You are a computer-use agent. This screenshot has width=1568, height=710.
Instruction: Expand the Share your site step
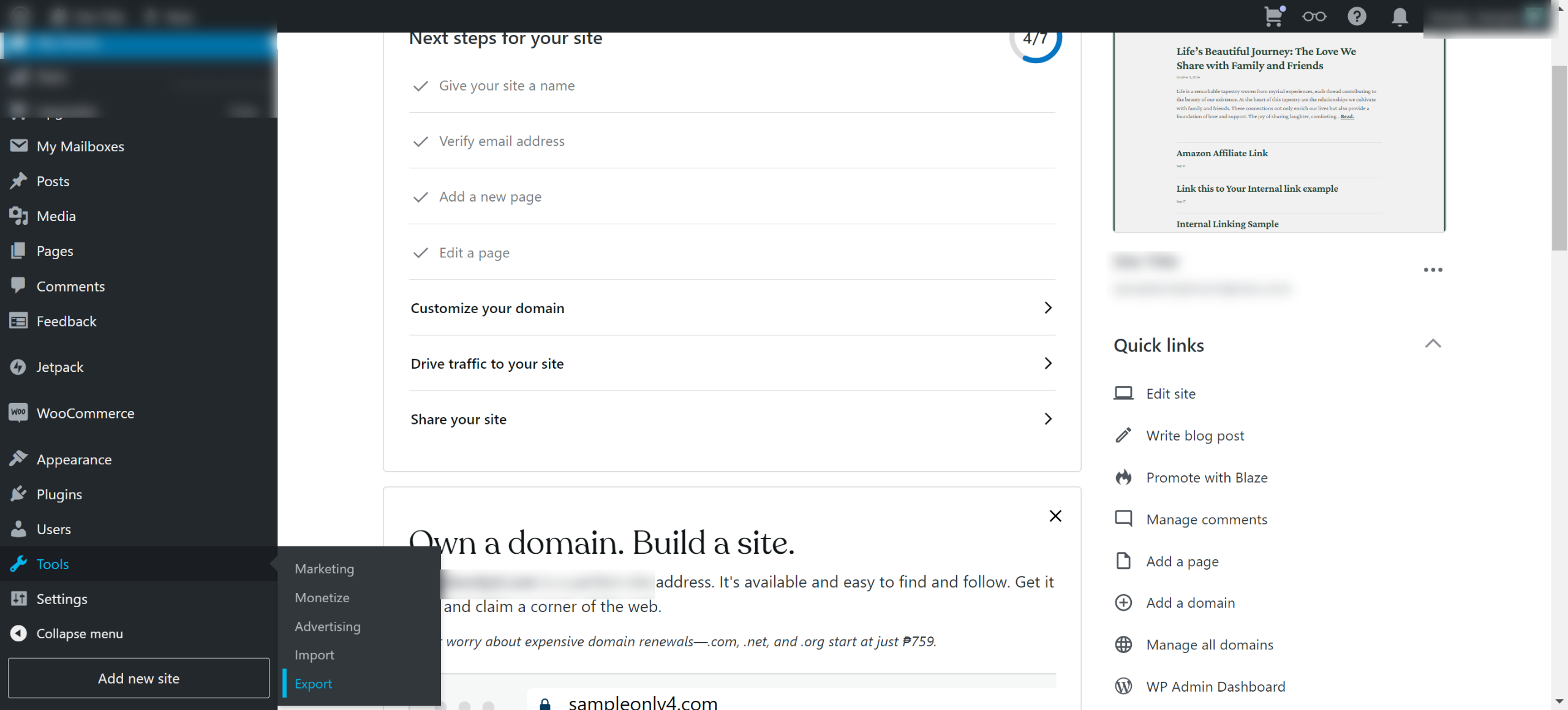coord(1048,419)
